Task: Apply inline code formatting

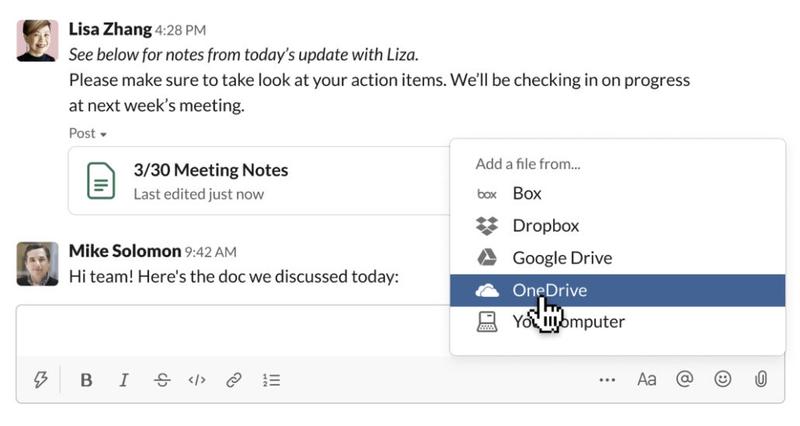Action: tap(197, 380)
